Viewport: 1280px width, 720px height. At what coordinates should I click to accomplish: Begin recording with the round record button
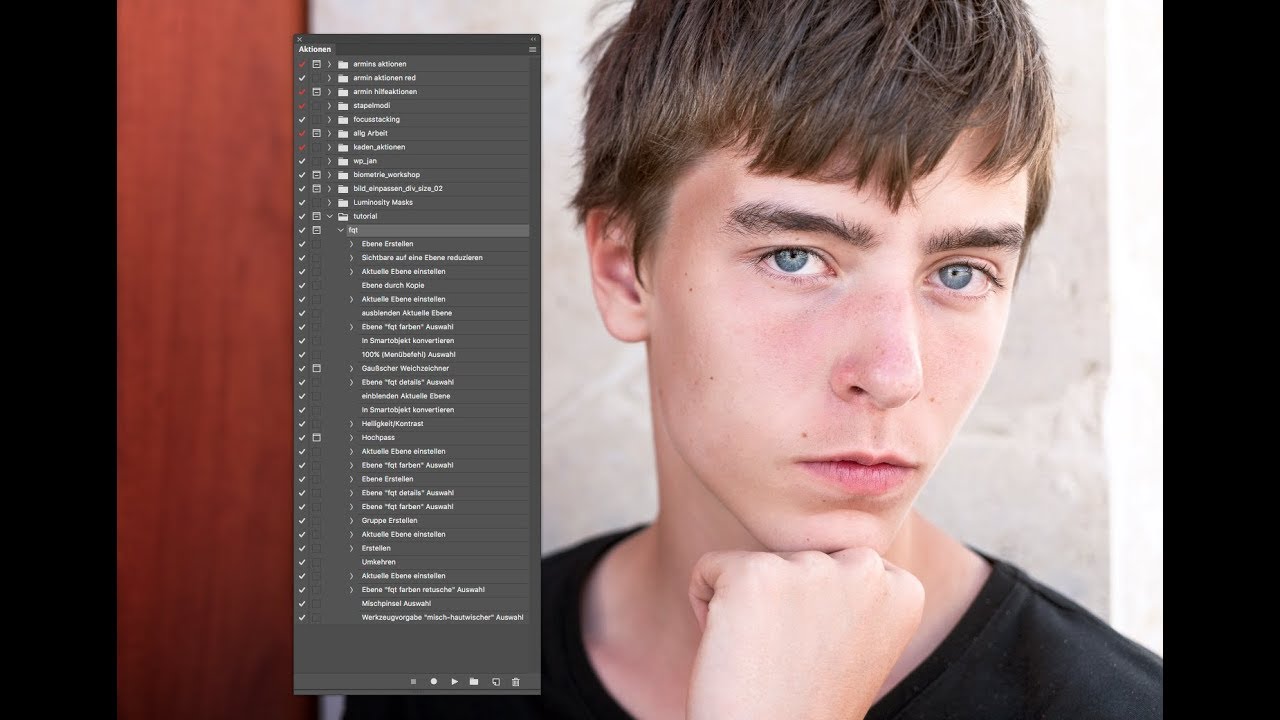click(x=434, y=681)
